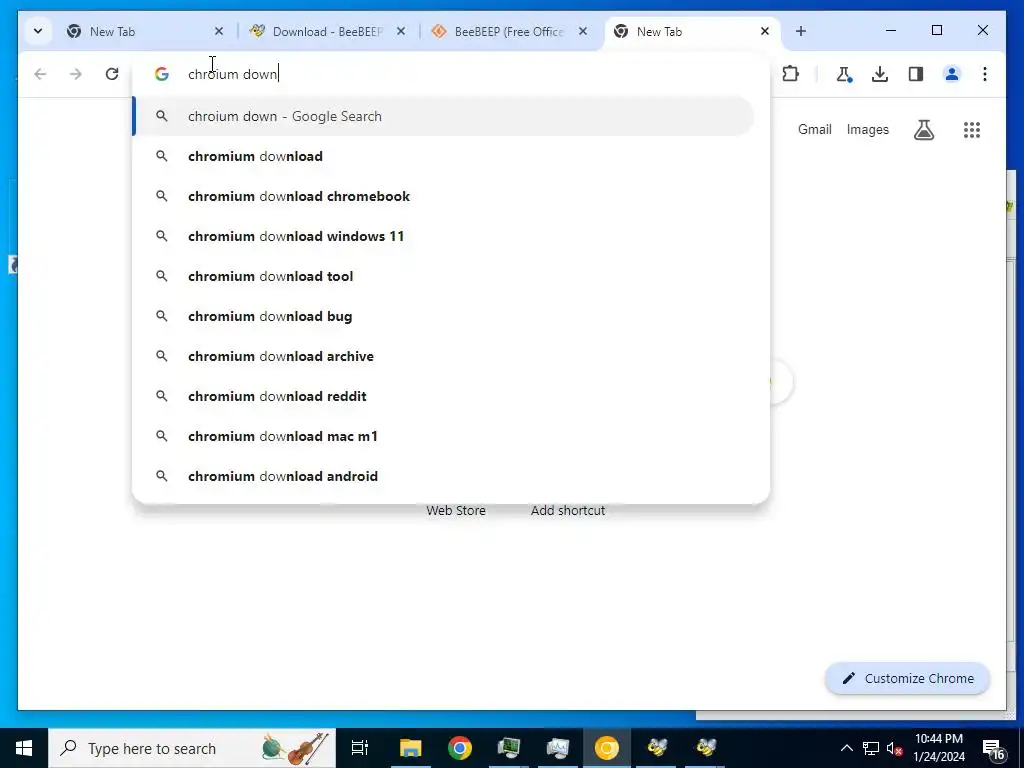Screen dimensions: 1024x768
Task: Choose 'chromium download windows 11' suggestion
Action: [444, 236]
